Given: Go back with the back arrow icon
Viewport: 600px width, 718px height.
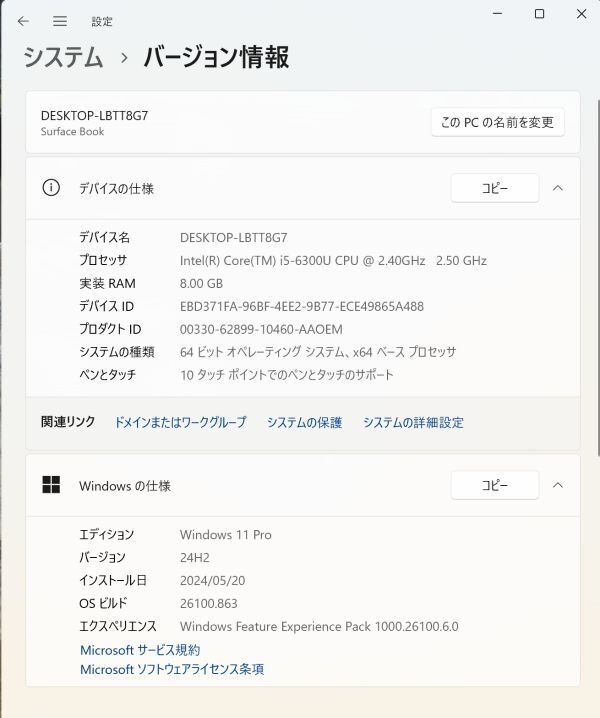Looking at the screenshot, I should pos(23,21).
